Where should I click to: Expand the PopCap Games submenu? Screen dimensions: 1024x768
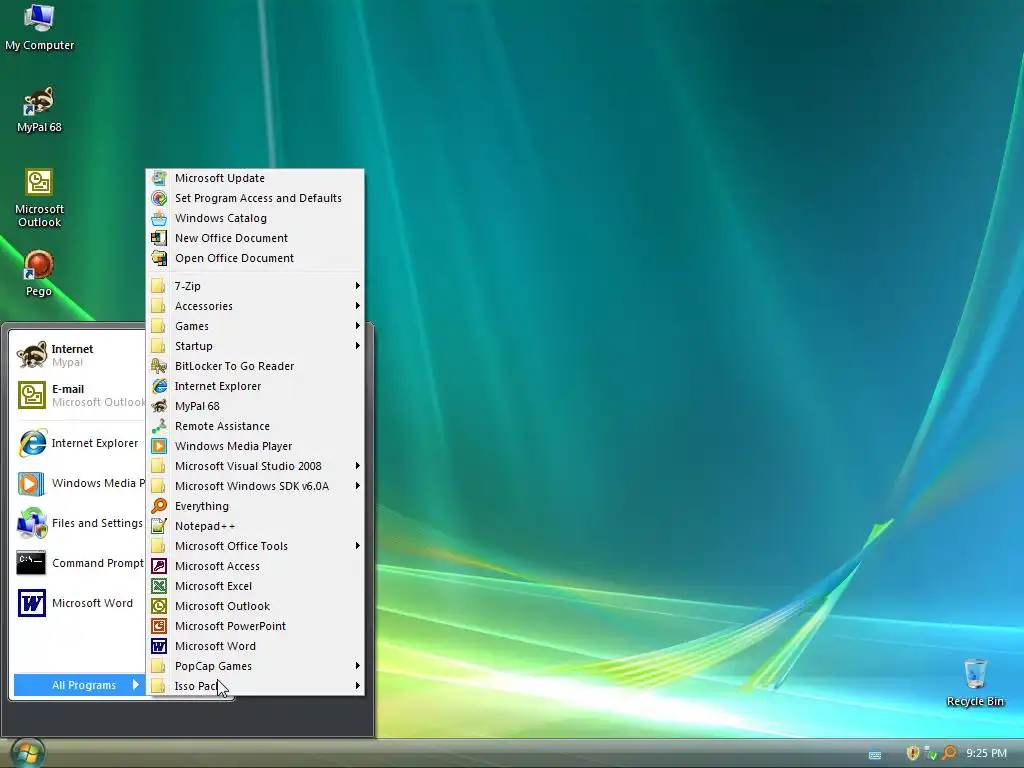[x=255, y=666]
